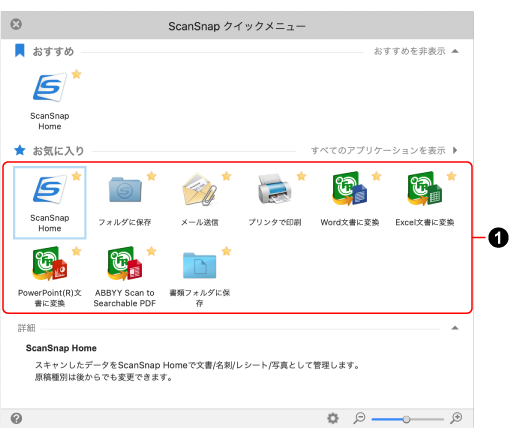Viewport: 512px width, 428px height.
Task: Close the ScanSnap クイックメニュー window
Action: pyautogui.click(x=16, y=24)
